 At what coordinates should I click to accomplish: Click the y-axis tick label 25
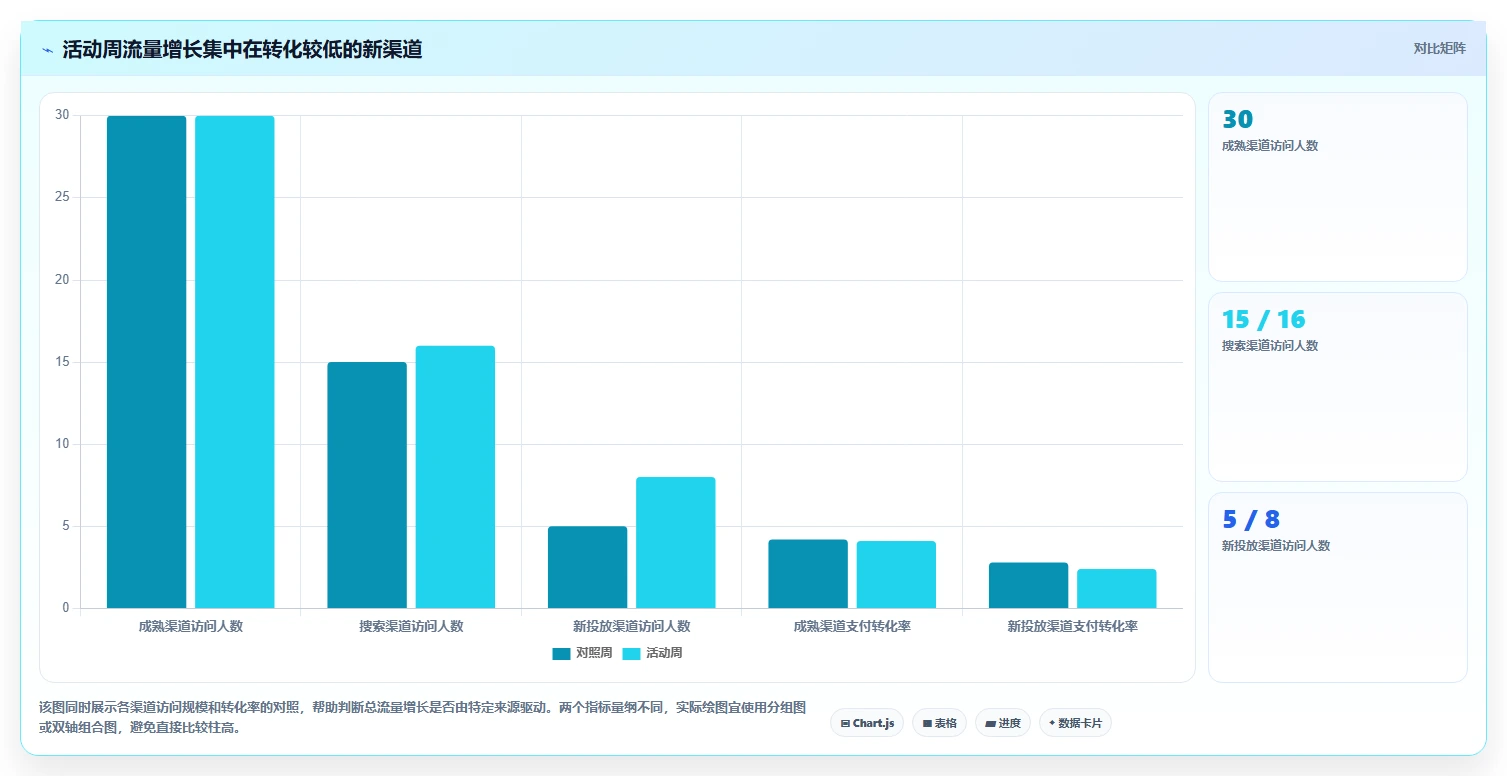[62, 197]
